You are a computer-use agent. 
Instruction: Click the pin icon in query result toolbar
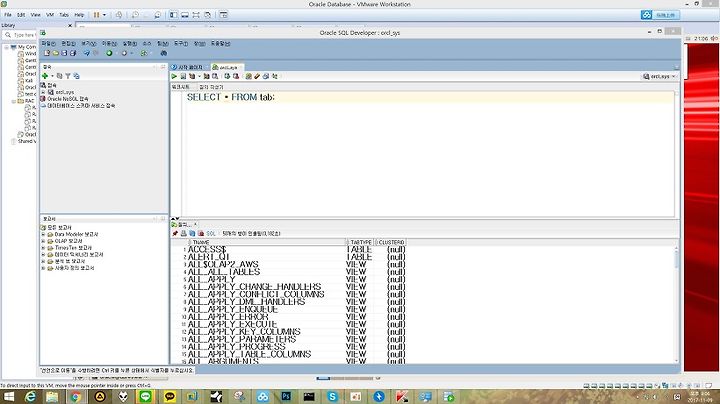175,234
